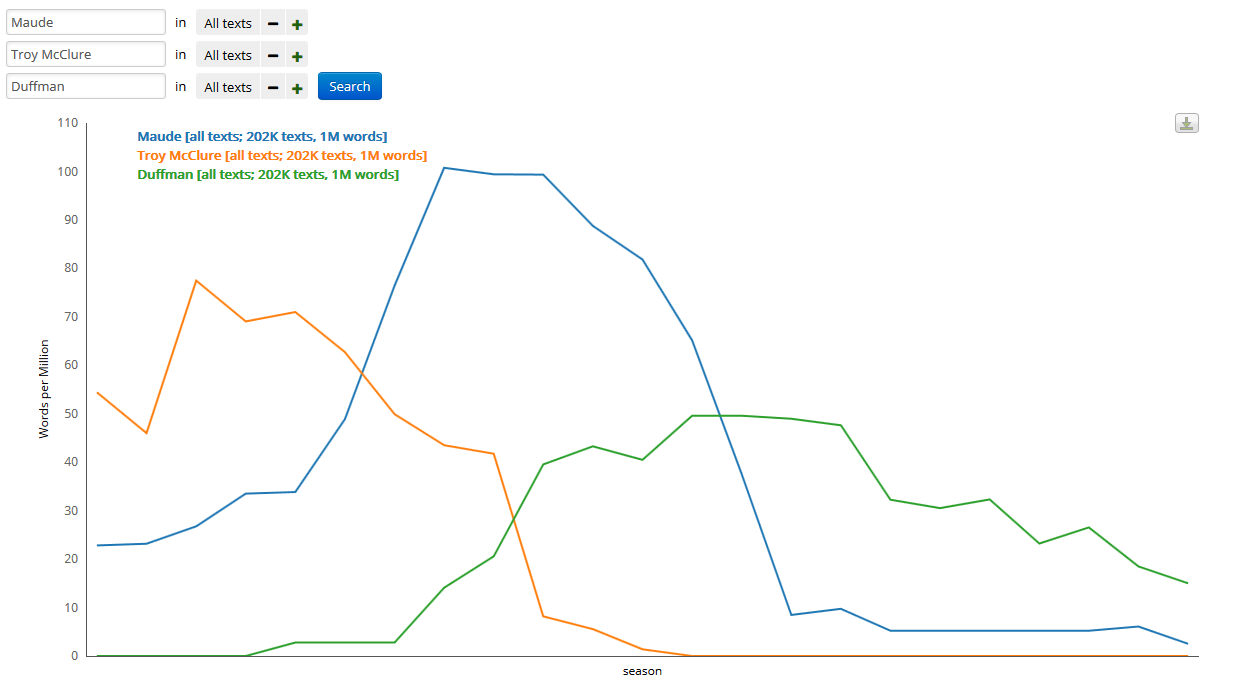
Task: Toggle the Troy McClure series via orange legend label
Action: tap(282, 155)
